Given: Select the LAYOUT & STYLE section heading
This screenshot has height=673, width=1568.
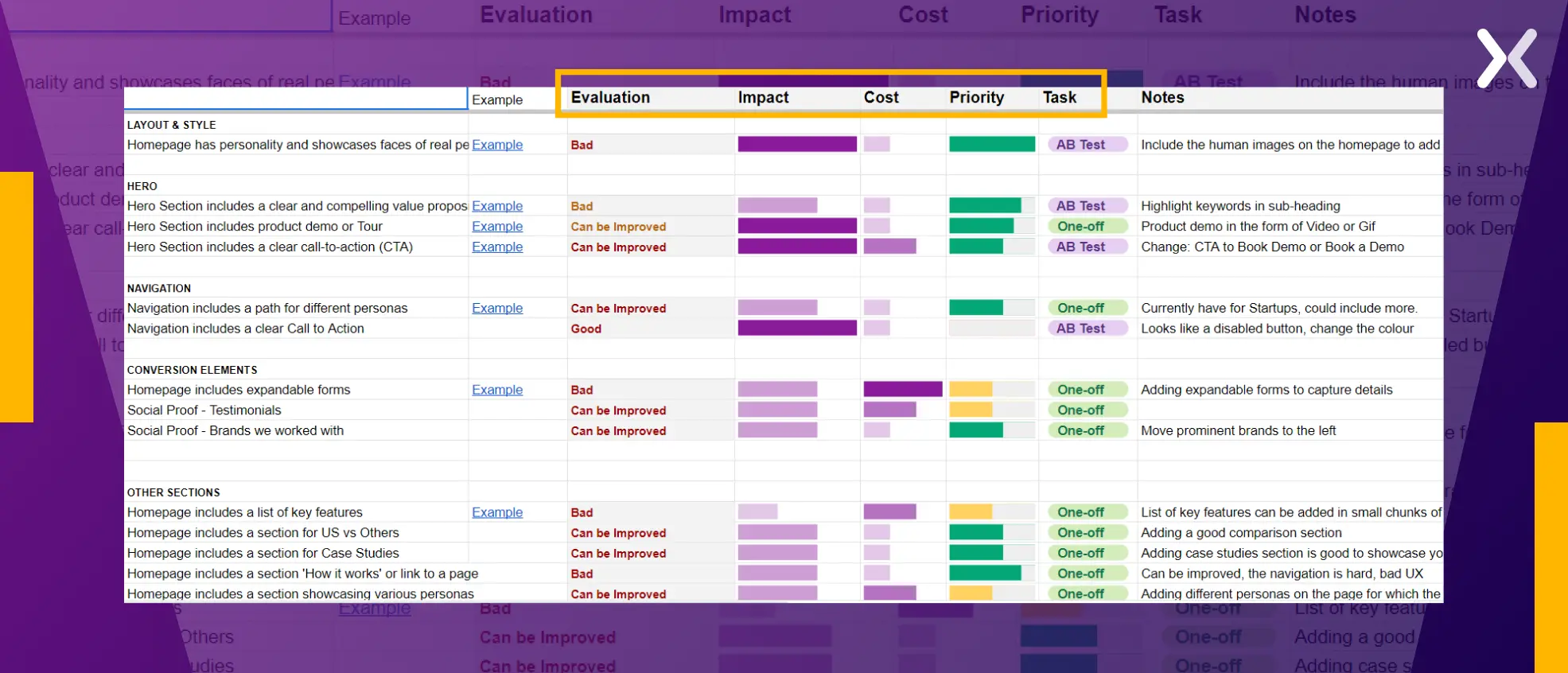Looking at the screenshot, I should (x=172, y=125).
